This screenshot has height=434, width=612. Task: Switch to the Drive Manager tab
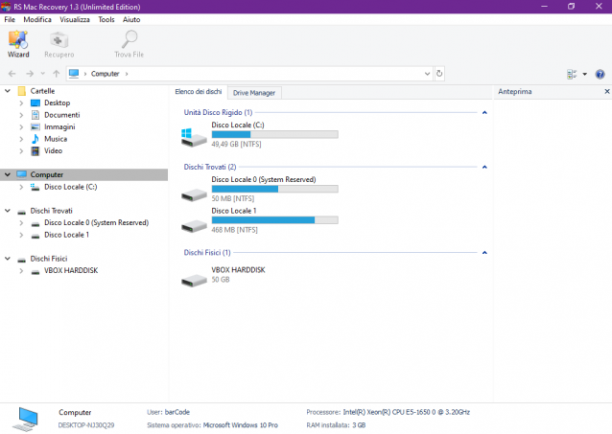coord(254,93)
